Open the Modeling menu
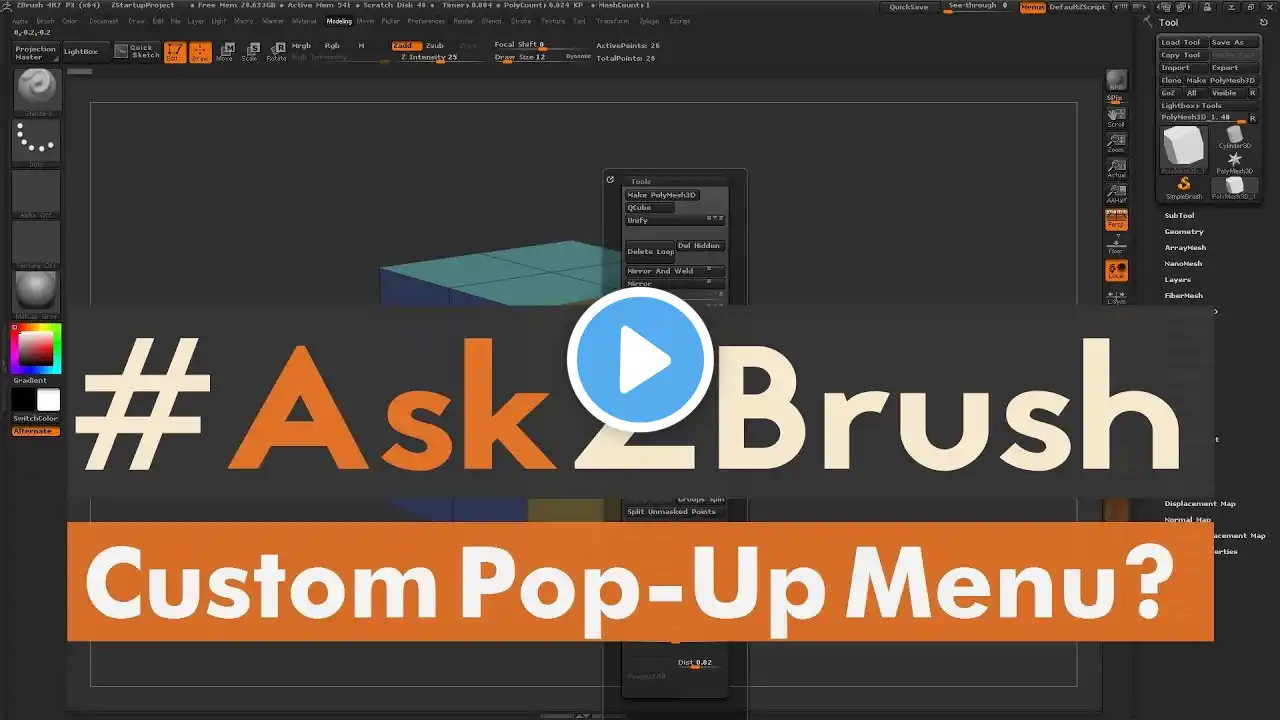The image size is (1280, 720). click(x=339, y=21)
